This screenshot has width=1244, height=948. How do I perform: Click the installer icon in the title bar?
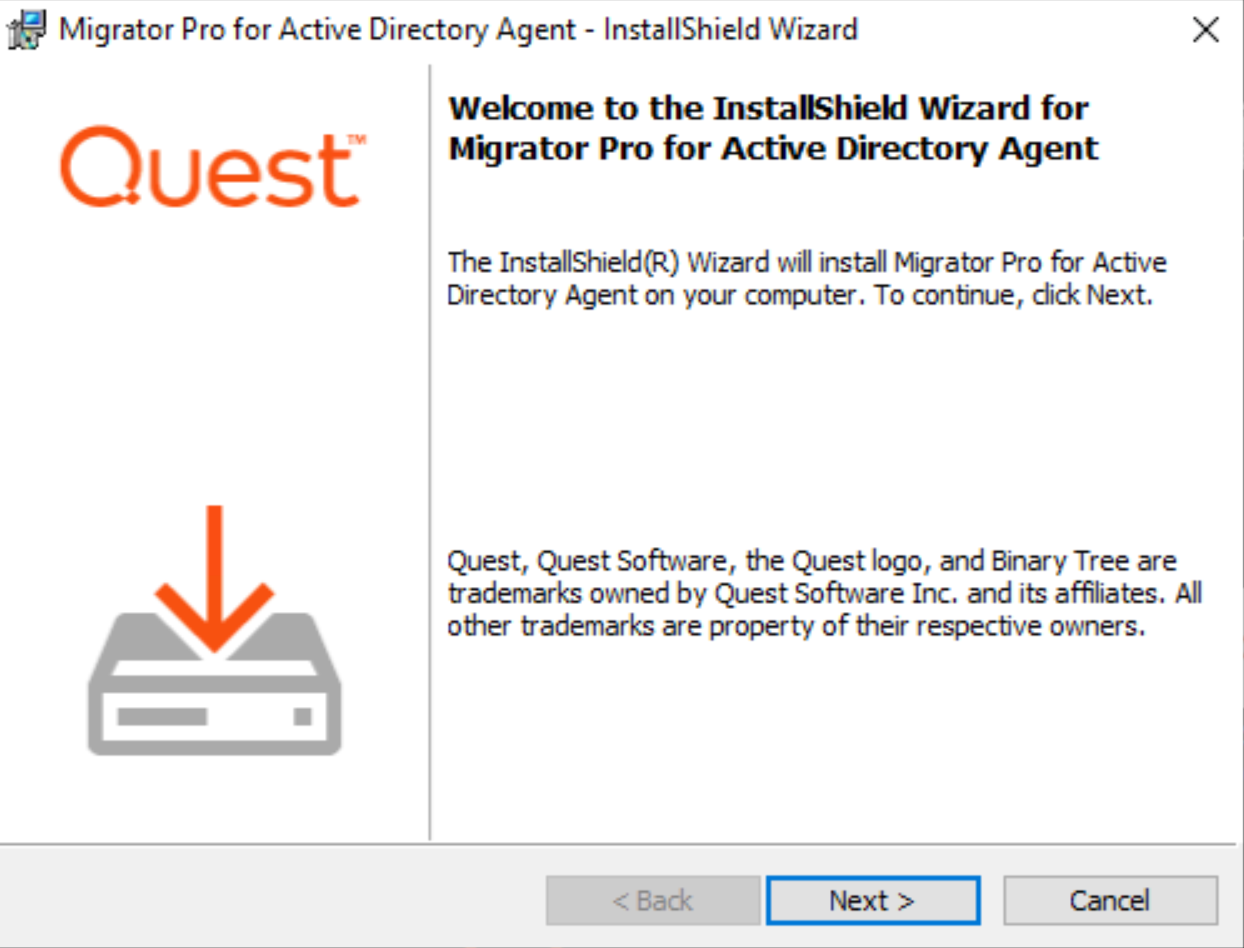[26, 29]
